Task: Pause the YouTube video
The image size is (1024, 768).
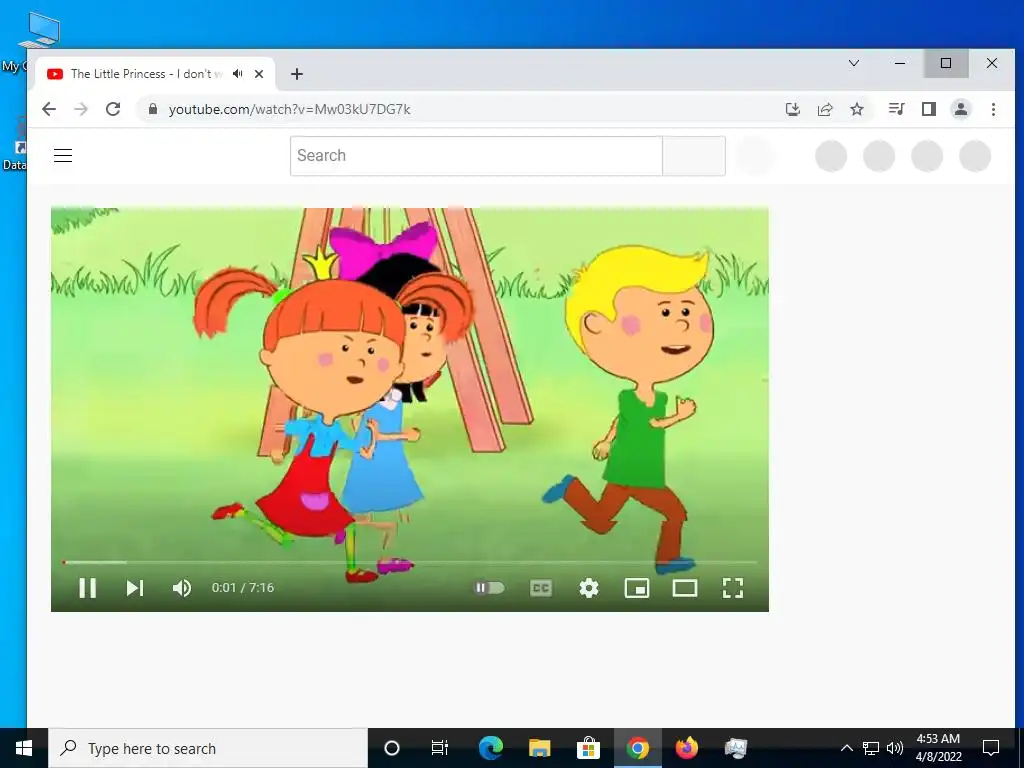Action: [x=88, y=588]
